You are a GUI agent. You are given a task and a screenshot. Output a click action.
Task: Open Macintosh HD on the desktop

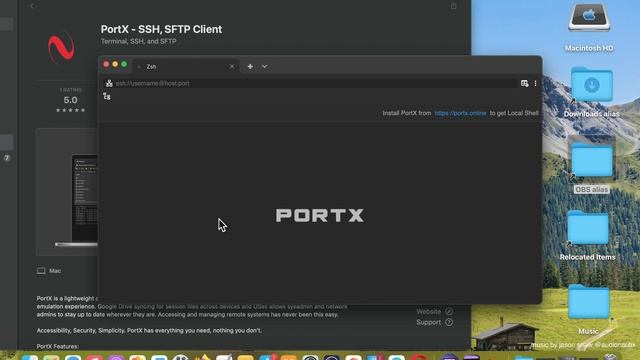pyautogui.click(x=589, y=27)
